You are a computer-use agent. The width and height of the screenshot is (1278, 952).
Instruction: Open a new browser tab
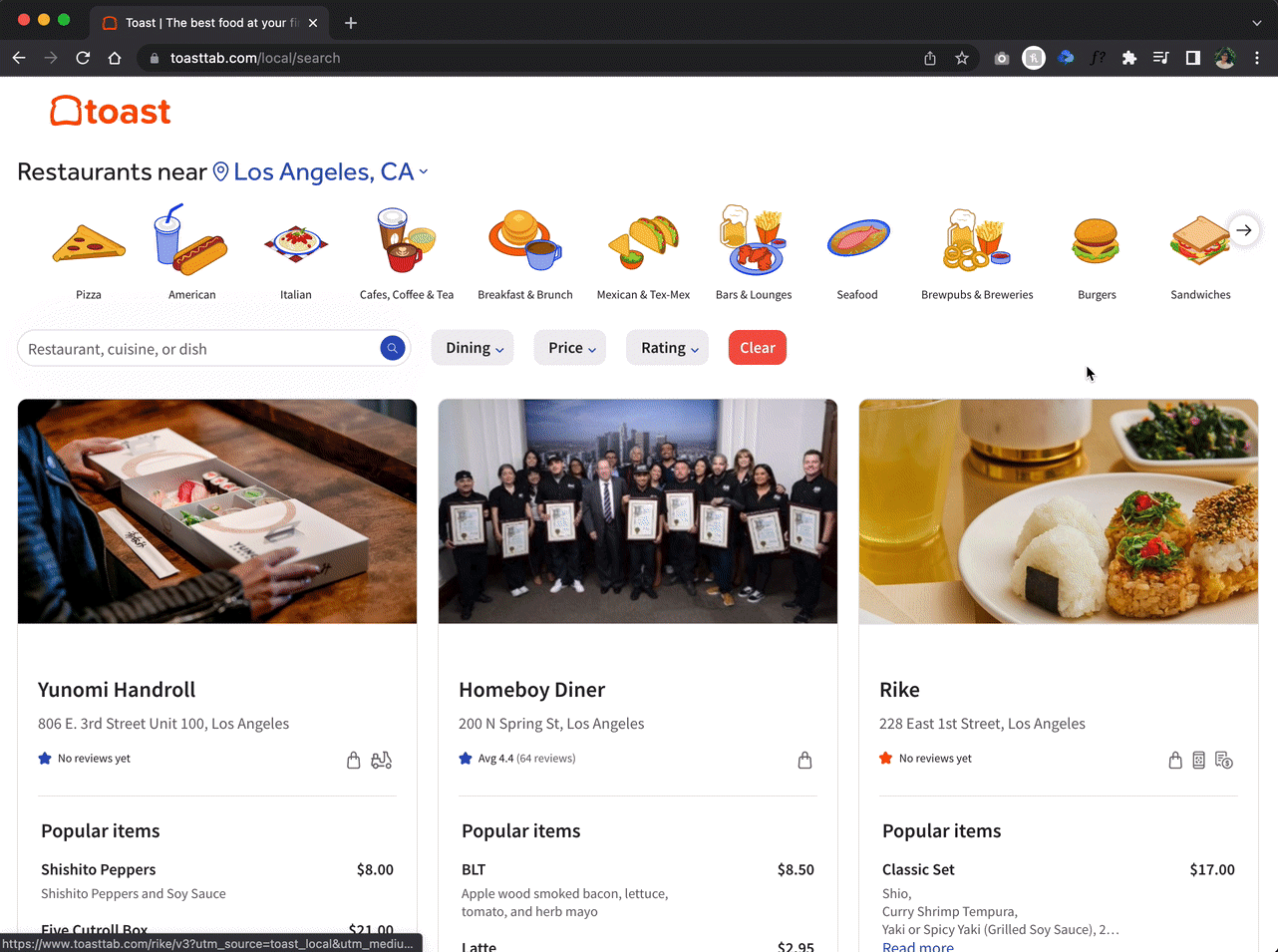[351, 22]
